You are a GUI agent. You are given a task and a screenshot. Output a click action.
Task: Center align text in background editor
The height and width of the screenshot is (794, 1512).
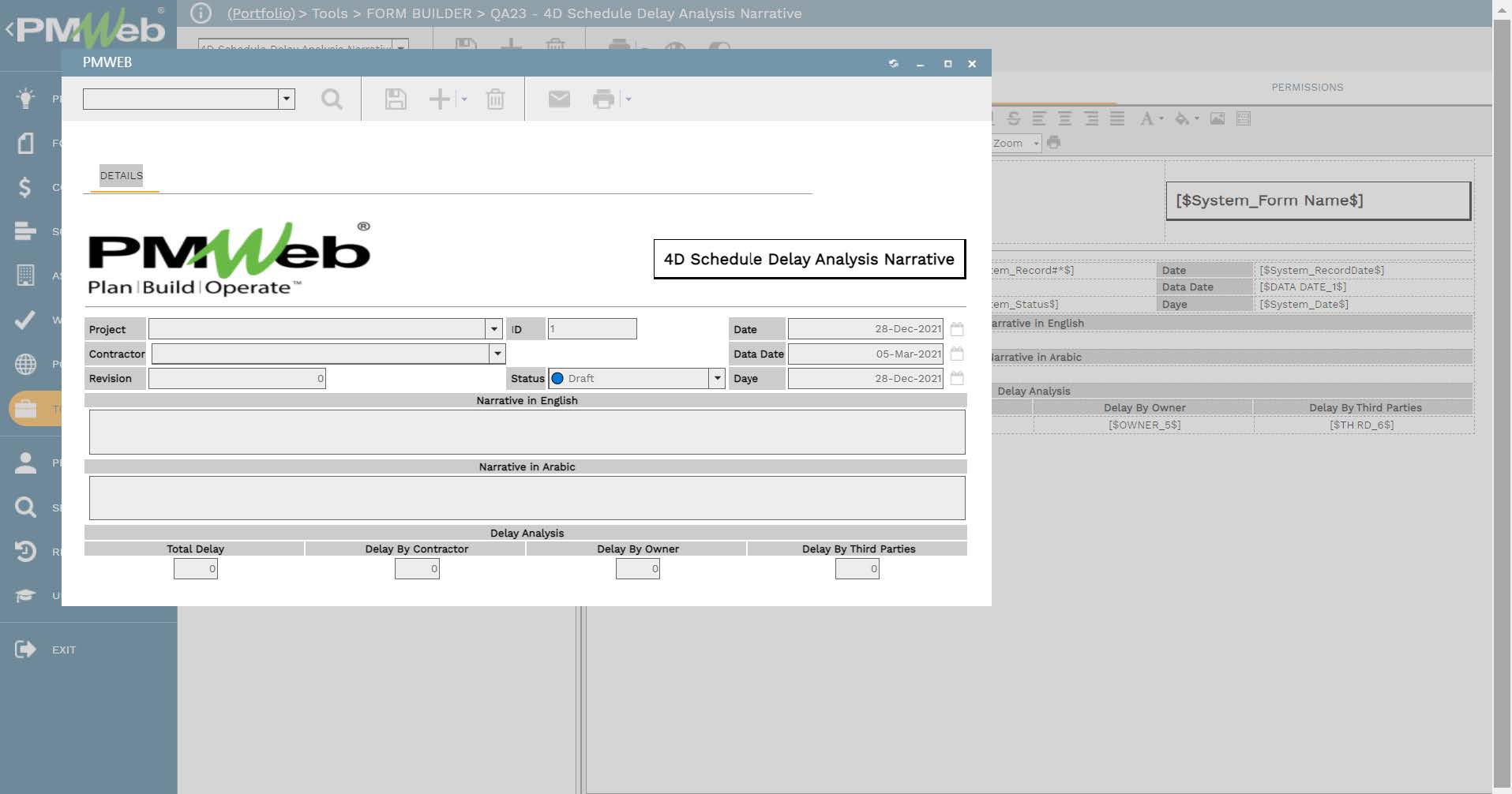pos(1065,118)
